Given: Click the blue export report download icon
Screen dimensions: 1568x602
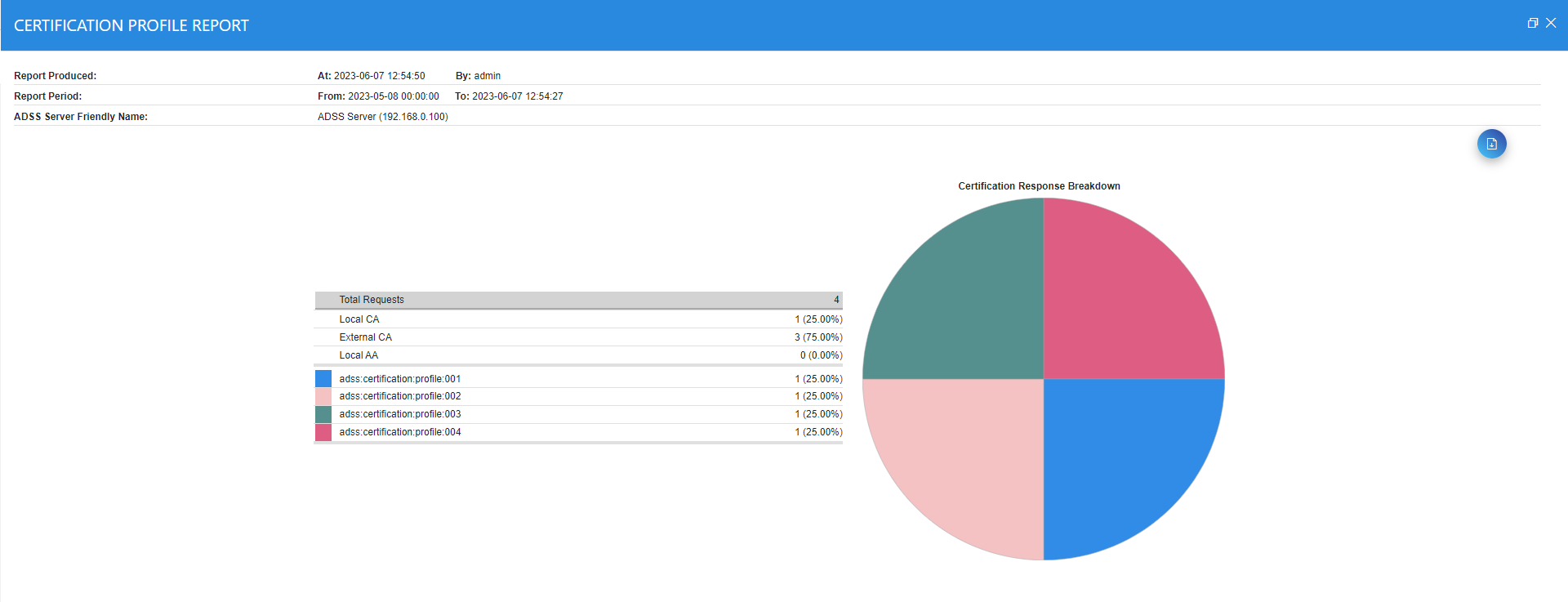Looking at the screenshot, I should 1491,144.
